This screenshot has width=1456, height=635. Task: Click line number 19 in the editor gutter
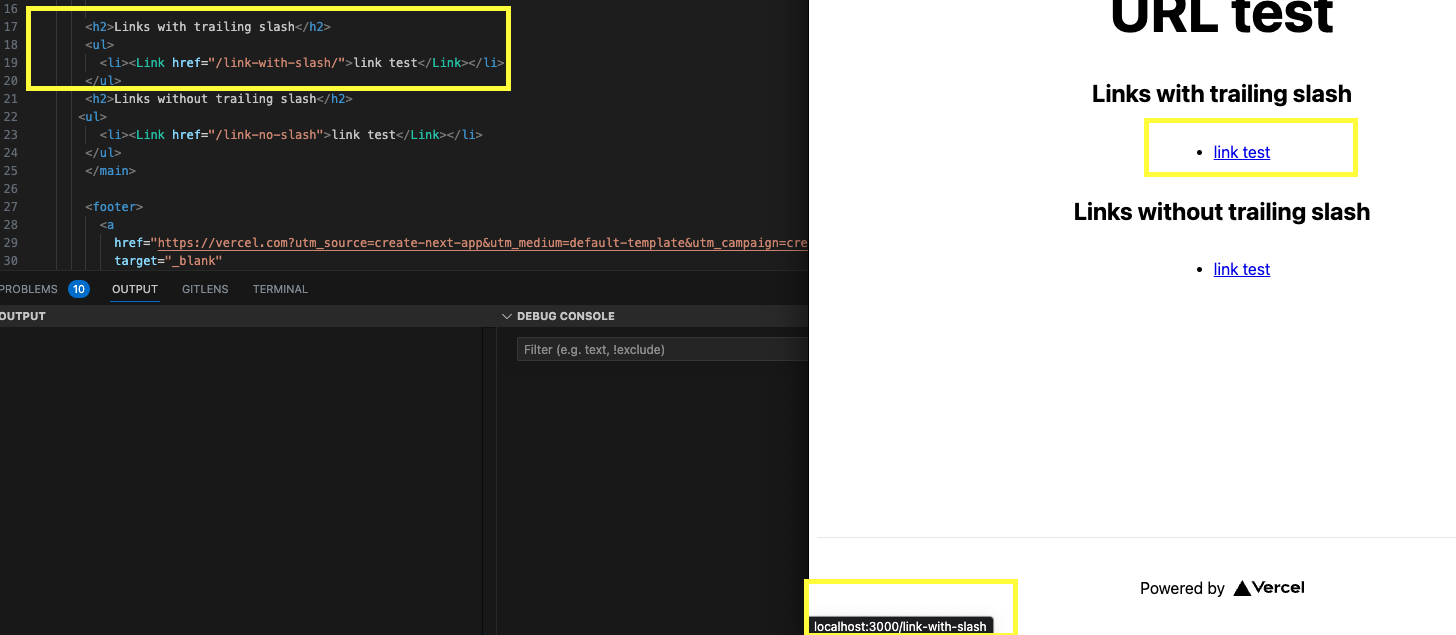(x=11, y=62)
